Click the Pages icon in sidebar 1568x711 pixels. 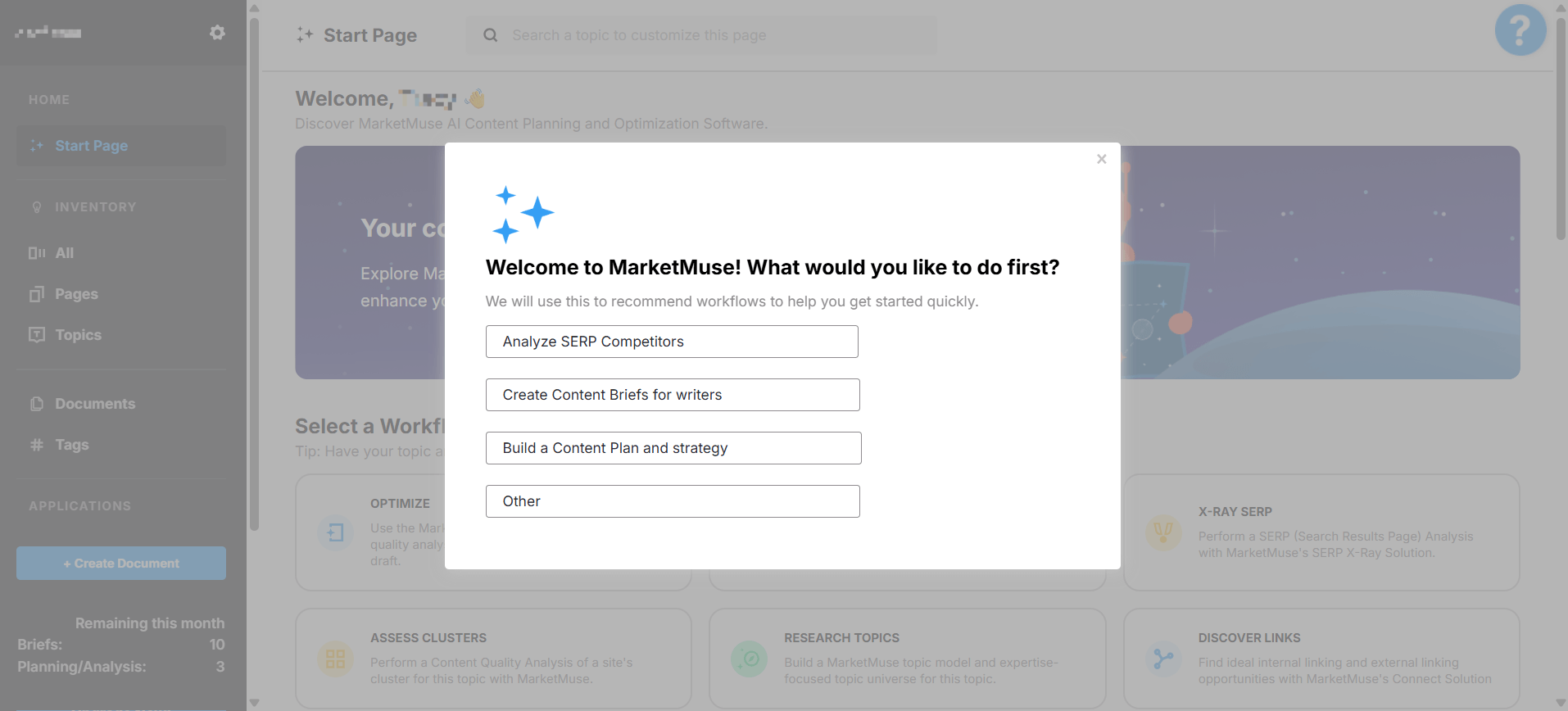click(x=37, y=294)
